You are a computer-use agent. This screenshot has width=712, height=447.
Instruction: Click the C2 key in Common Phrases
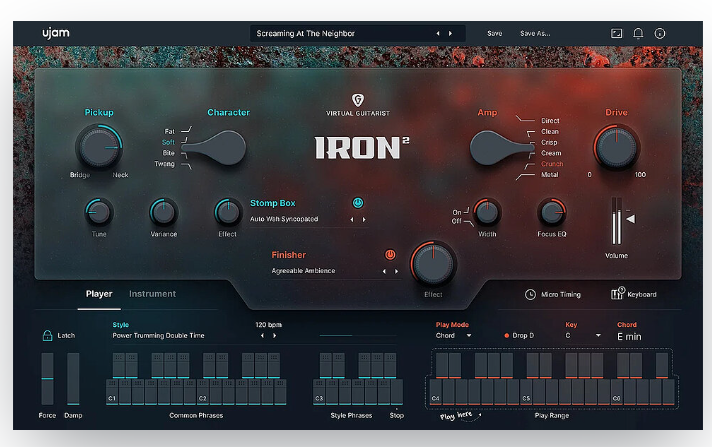(203, 392)
